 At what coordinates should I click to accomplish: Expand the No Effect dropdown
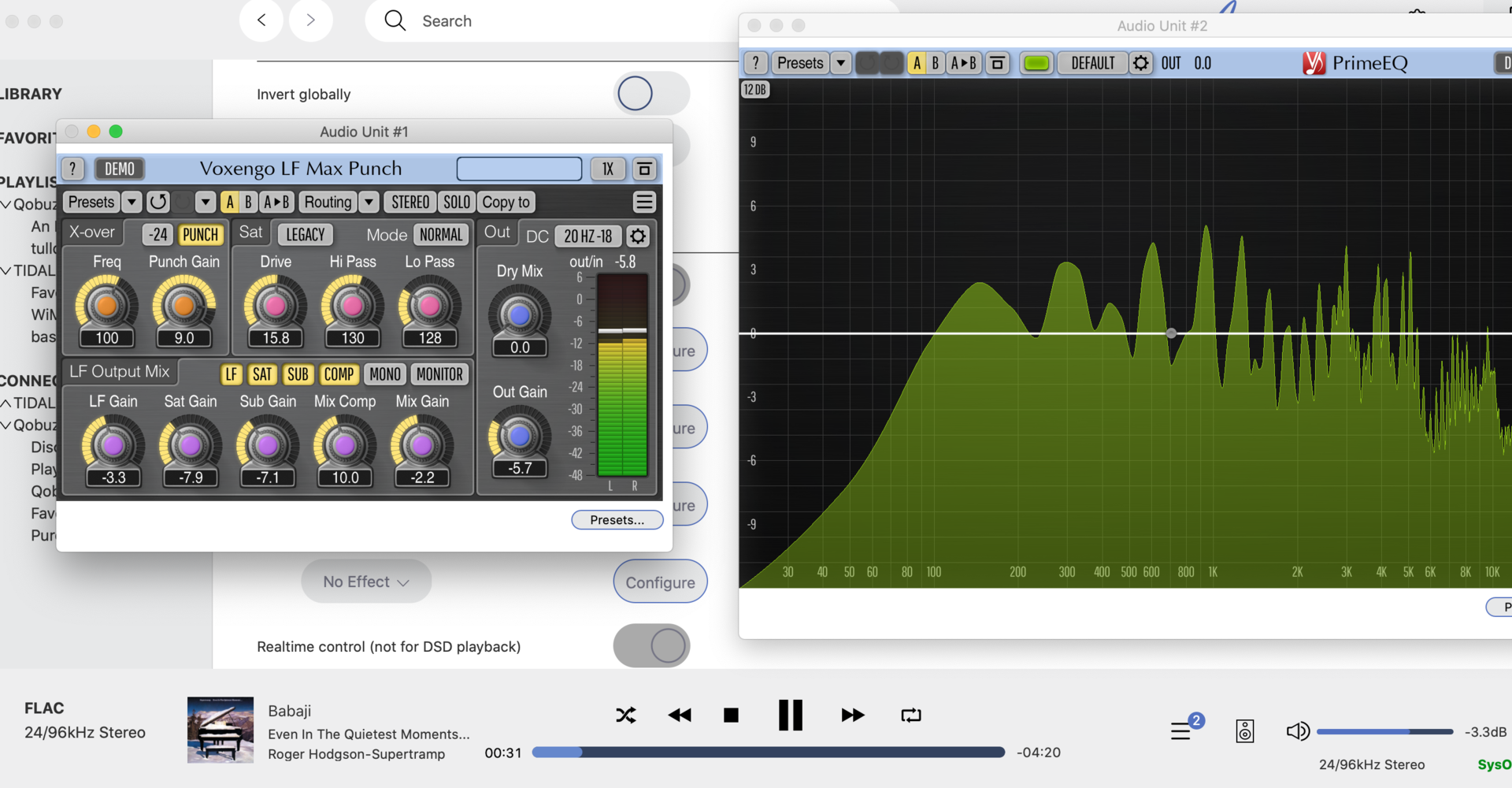click(366, 582)
